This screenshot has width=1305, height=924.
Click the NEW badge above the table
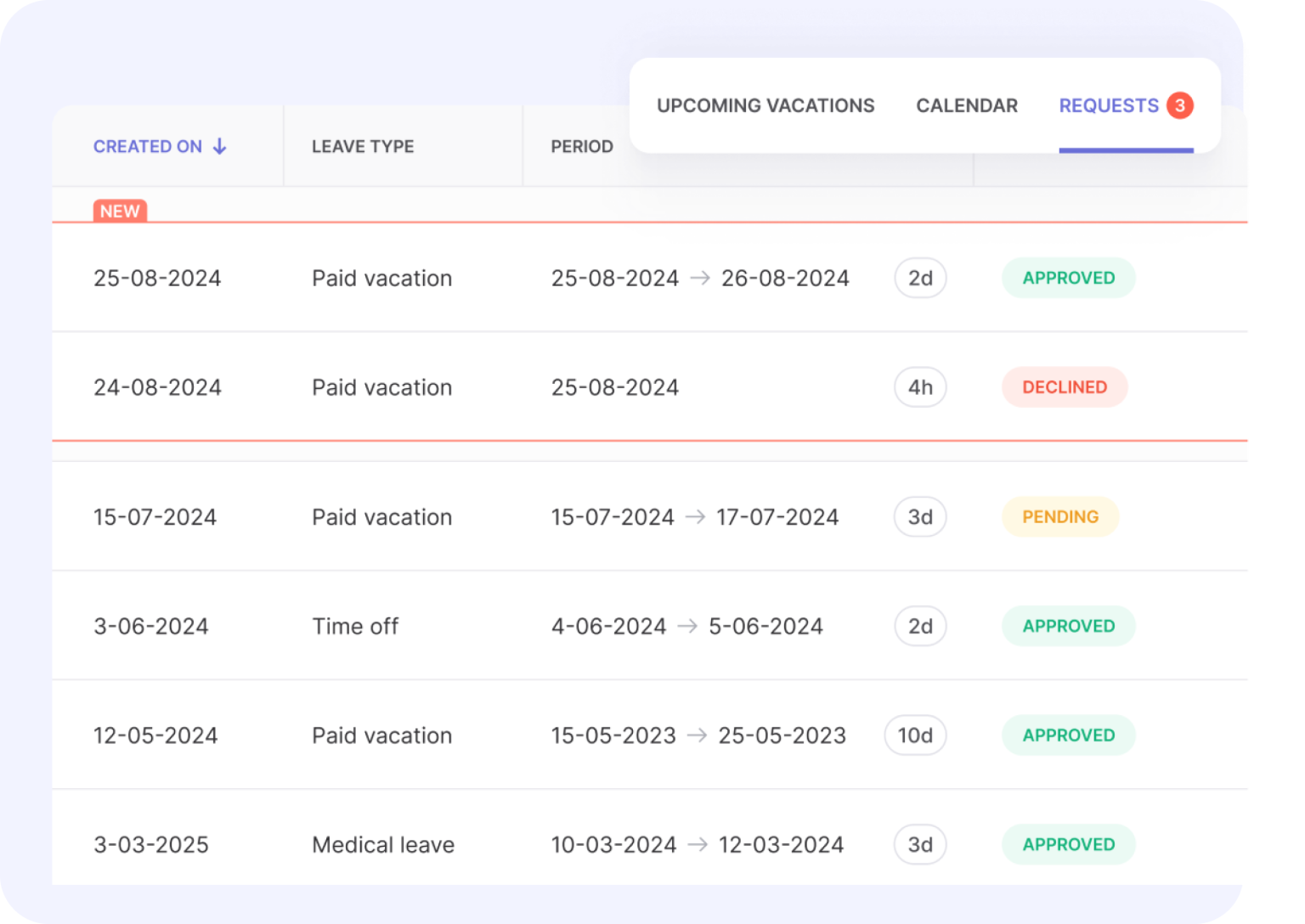[121, 211]
